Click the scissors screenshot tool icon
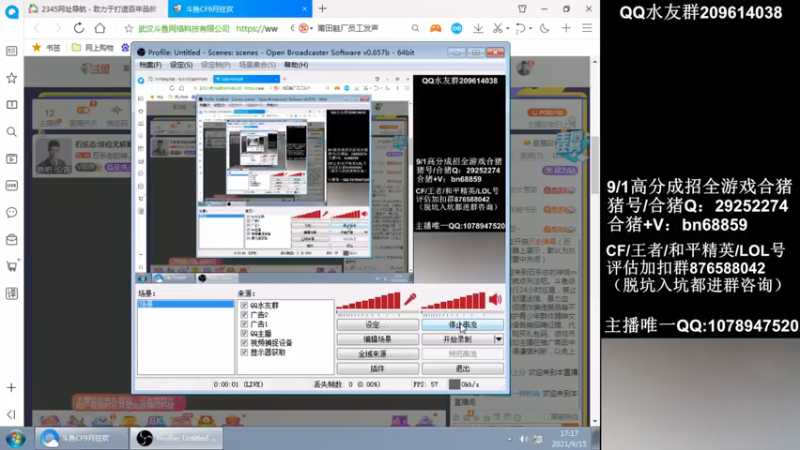Viewport: 800px width, 450px height. point(497,29)
